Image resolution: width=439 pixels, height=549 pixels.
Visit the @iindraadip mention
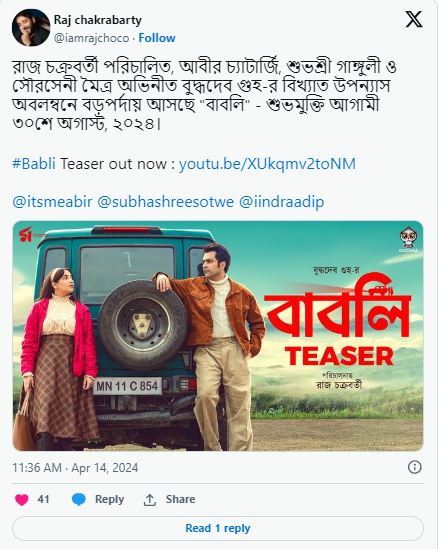[x=281, y=202]
